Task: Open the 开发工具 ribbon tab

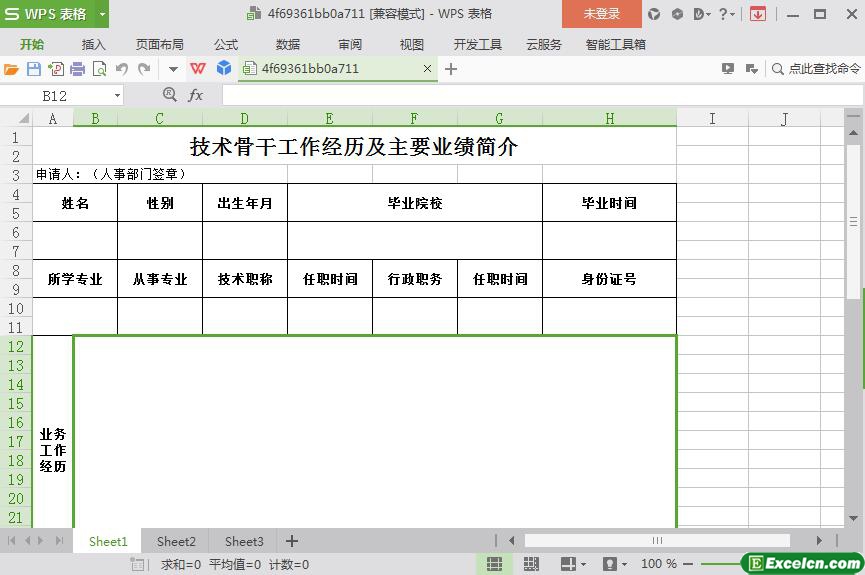Action: coord(477,44)
